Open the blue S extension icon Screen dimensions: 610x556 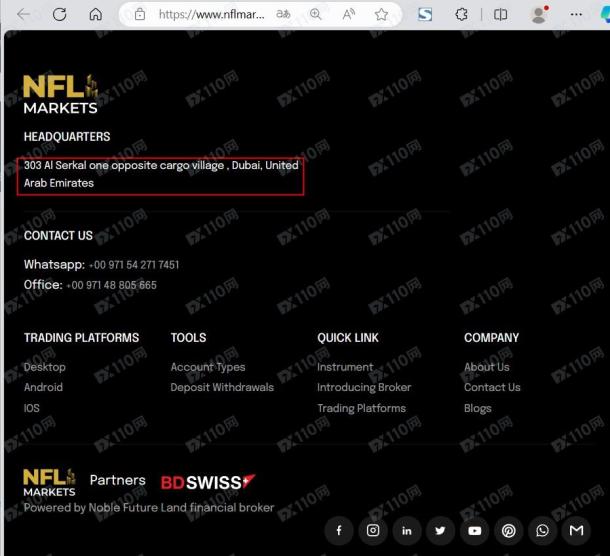coord(425,14)
